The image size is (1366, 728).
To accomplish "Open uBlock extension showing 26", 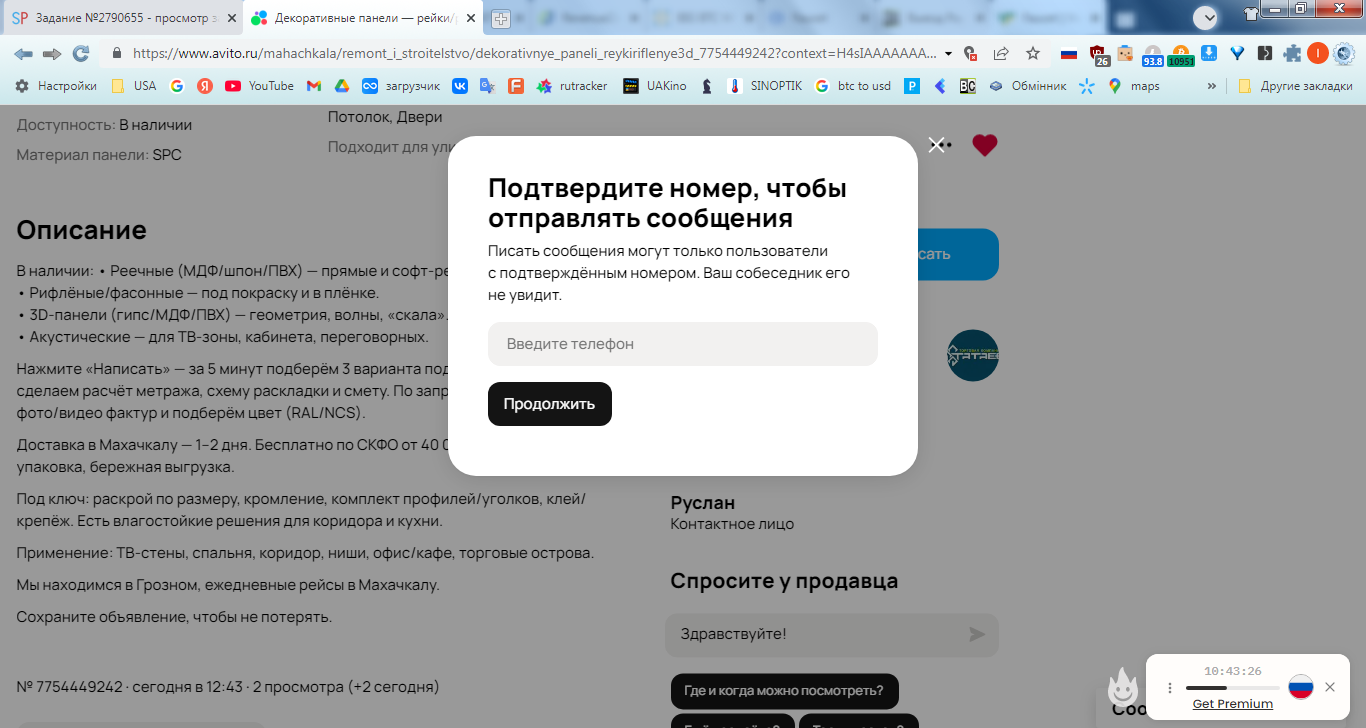I will click(1099, 55).
